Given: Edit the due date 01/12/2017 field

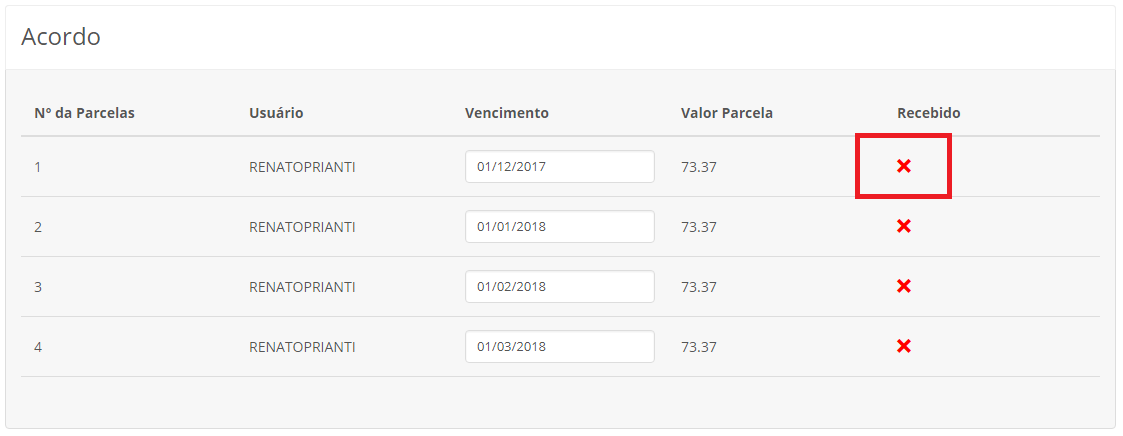Looking at the screenshot, I should [559, 167].
